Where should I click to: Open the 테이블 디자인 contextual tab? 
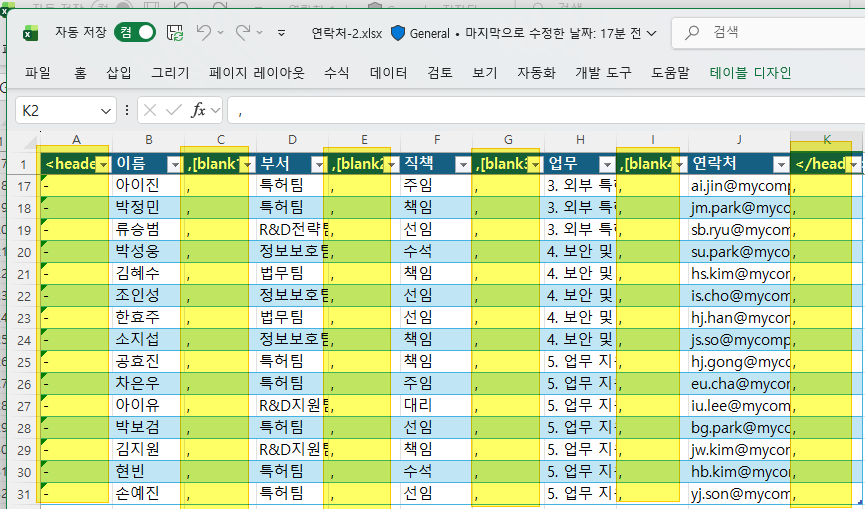(750, 73)
